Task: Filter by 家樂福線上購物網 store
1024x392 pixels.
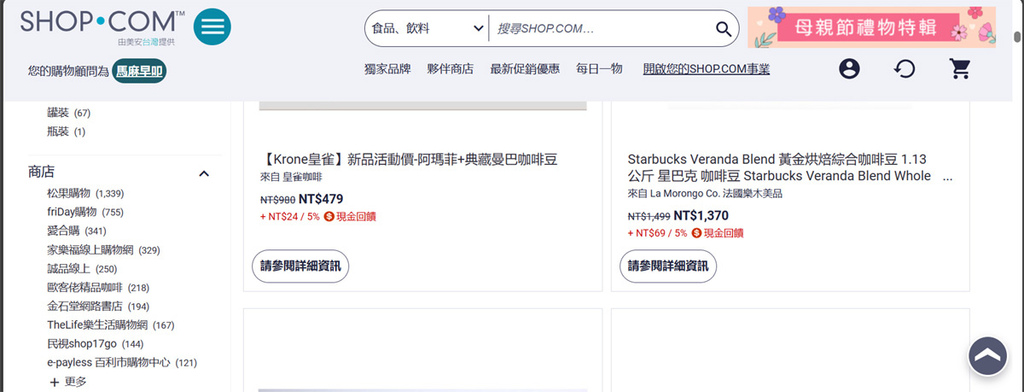Action: tap(103, 250)
